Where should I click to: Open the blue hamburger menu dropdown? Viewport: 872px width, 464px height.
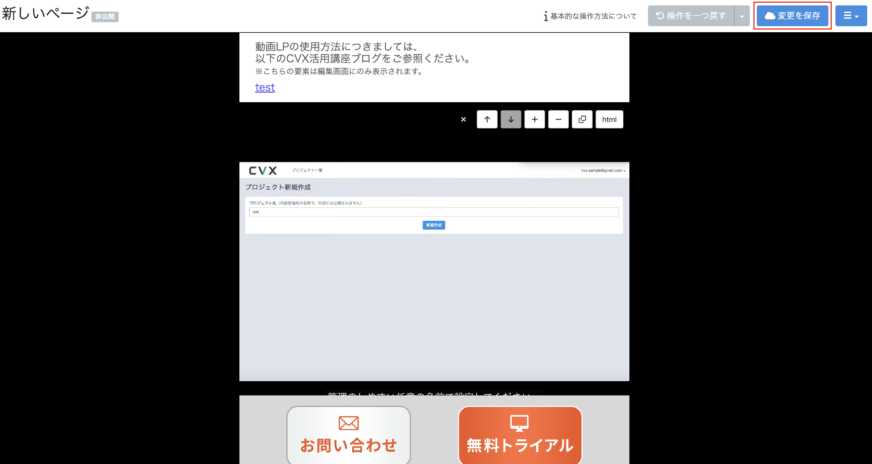point(851,16)
